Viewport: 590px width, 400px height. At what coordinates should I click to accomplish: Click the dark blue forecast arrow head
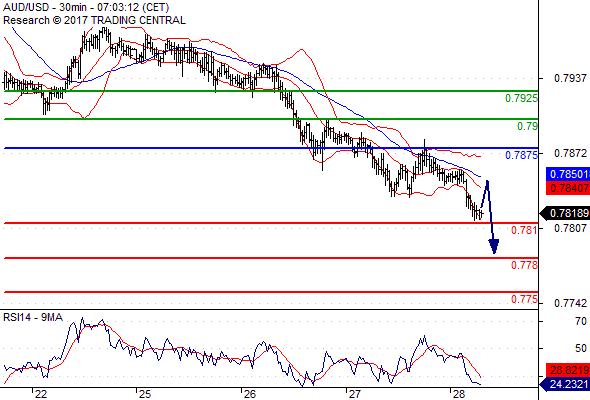click(494, 246)
